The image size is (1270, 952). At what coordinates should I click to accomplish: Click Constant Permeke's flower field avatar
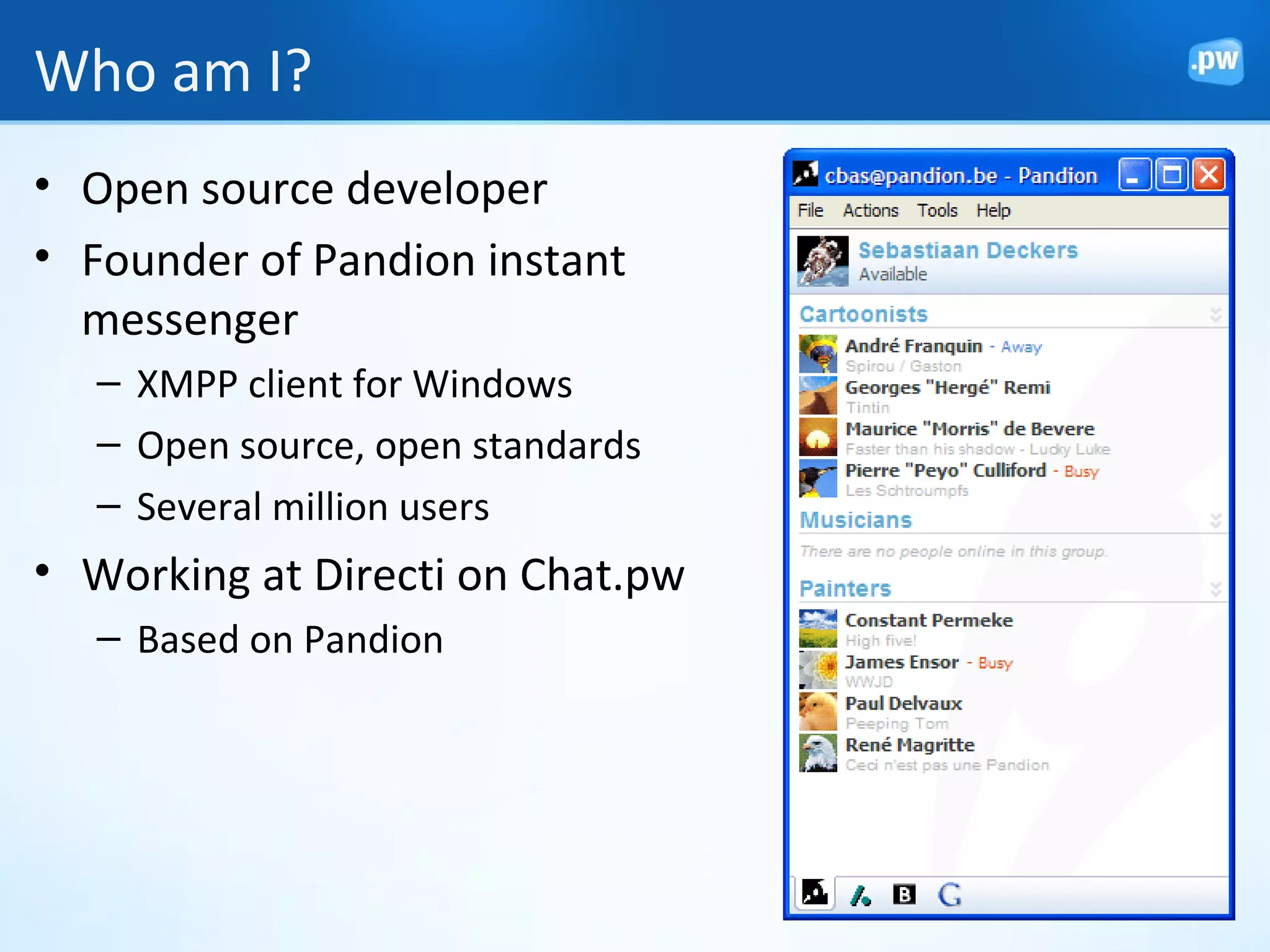click(x=818, y=628)
